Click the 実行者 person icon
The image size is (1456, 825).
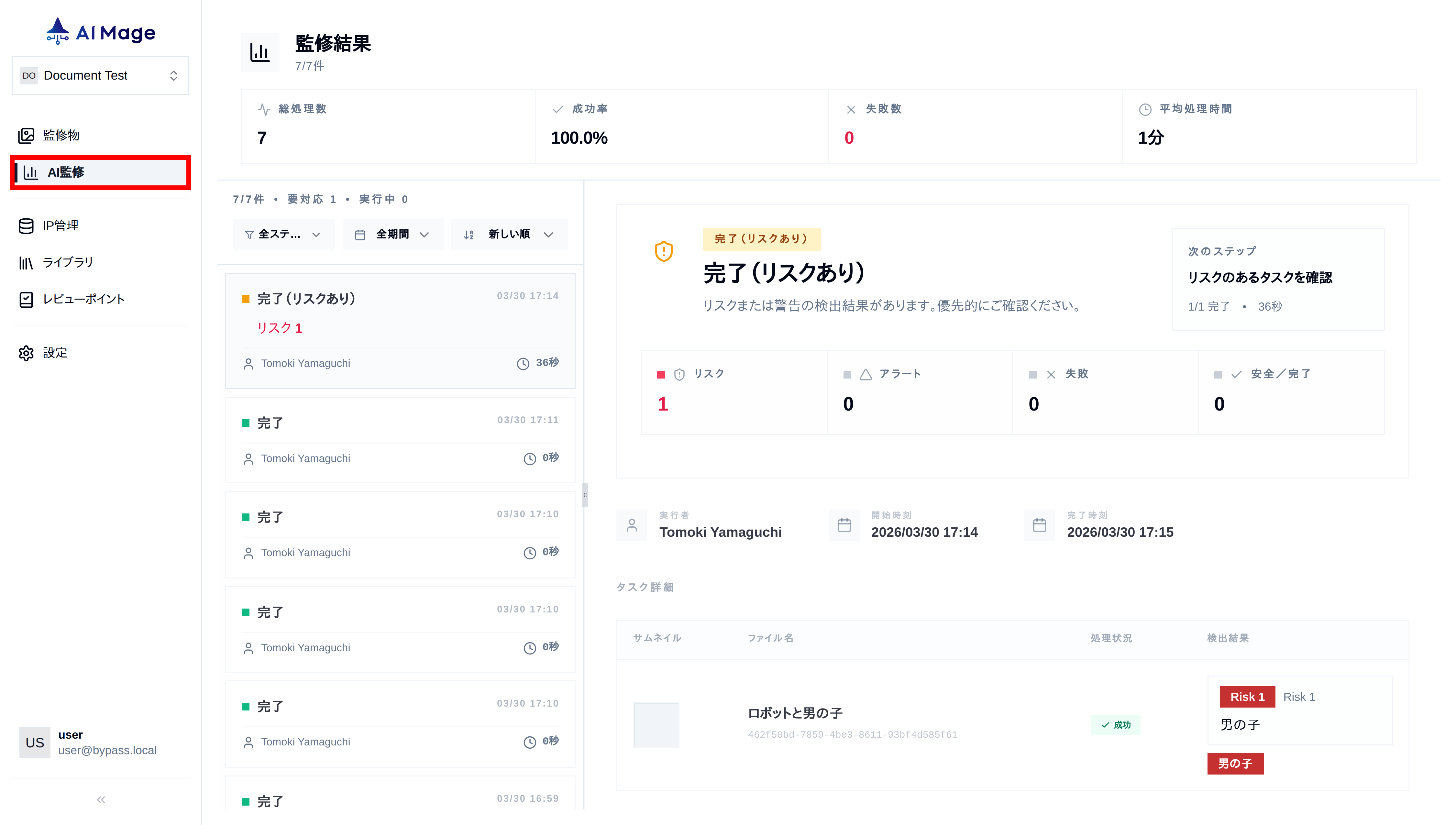632,525
